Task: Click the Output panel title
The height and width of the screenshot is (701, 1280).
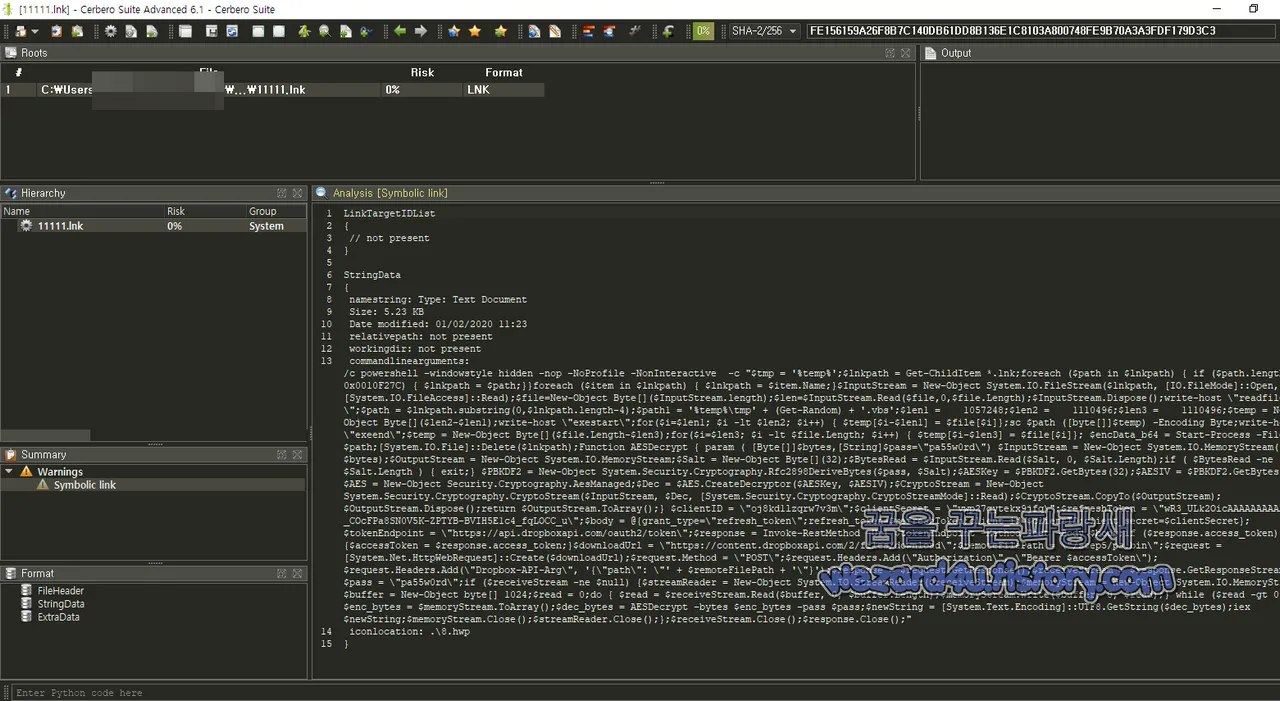Action: (956, 53)
